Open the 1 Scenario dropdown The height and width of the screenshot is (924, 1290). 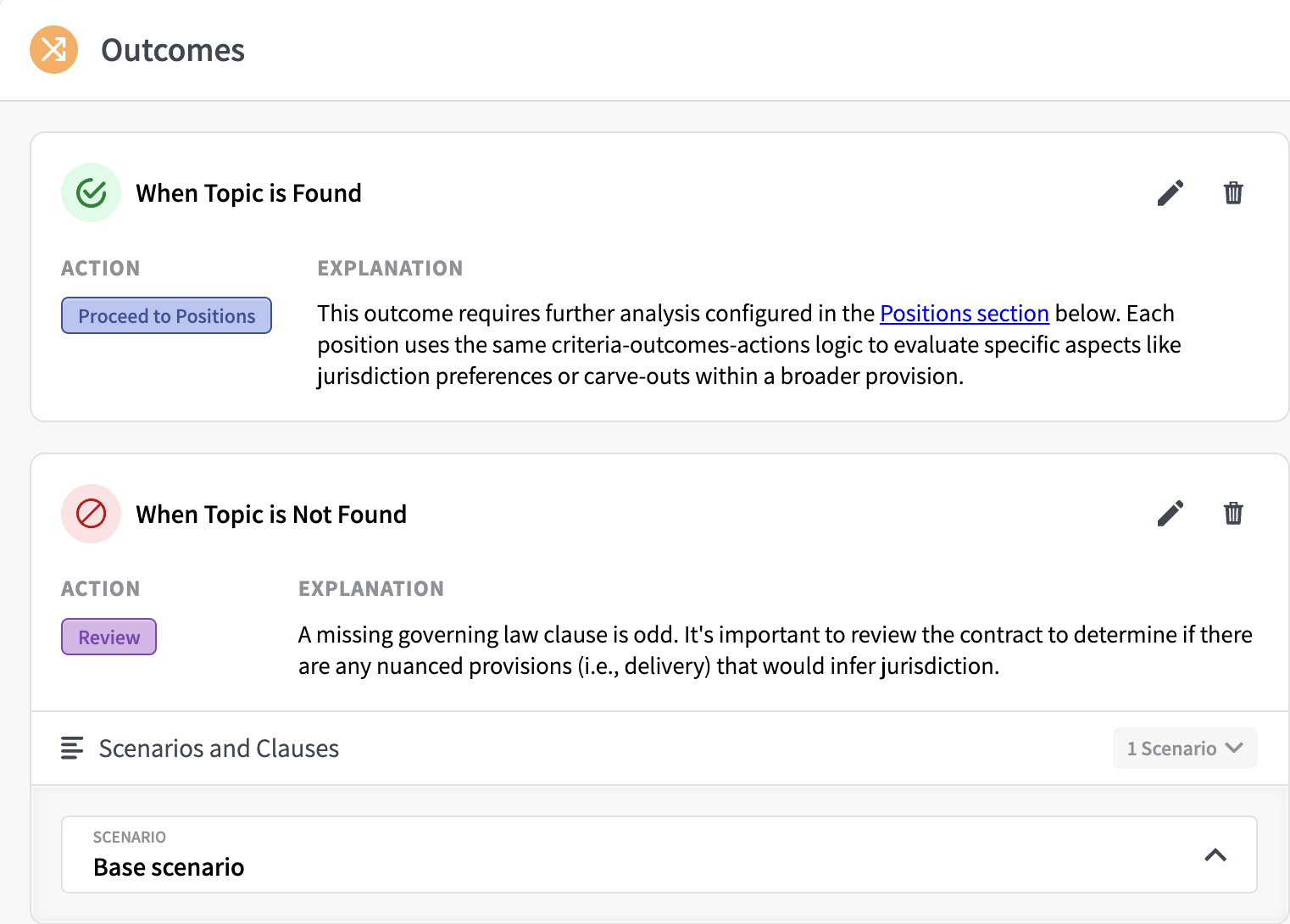pos(1184,749)
